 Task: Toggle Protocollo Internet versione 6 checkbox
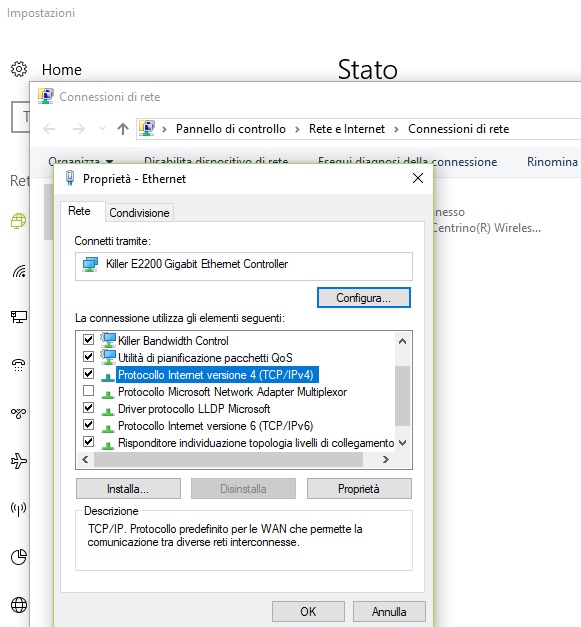(x=88, y=425)
